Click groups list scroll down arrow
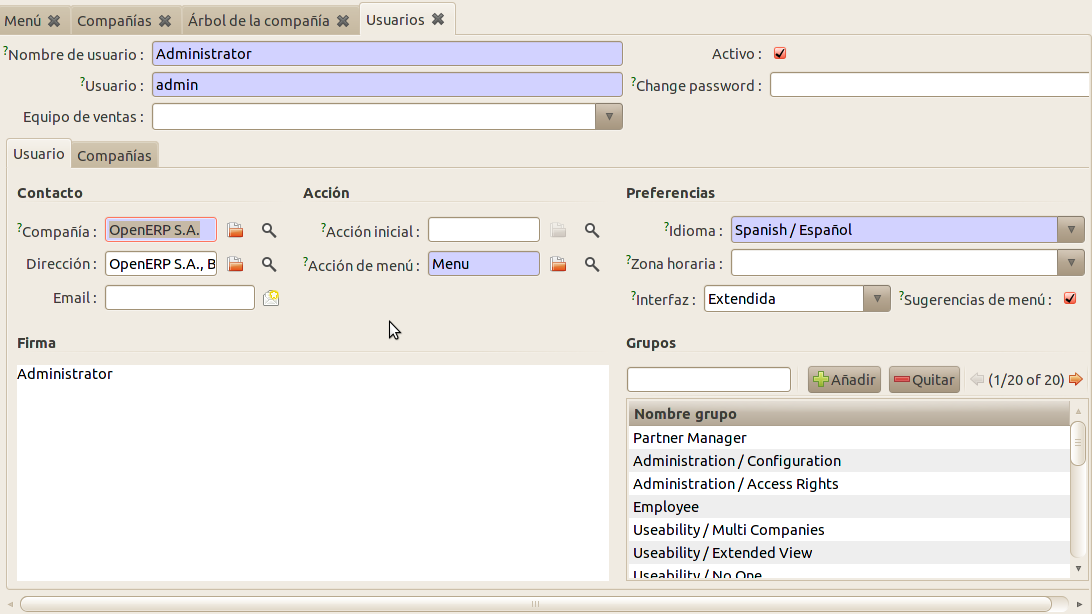 [1078, 569]
